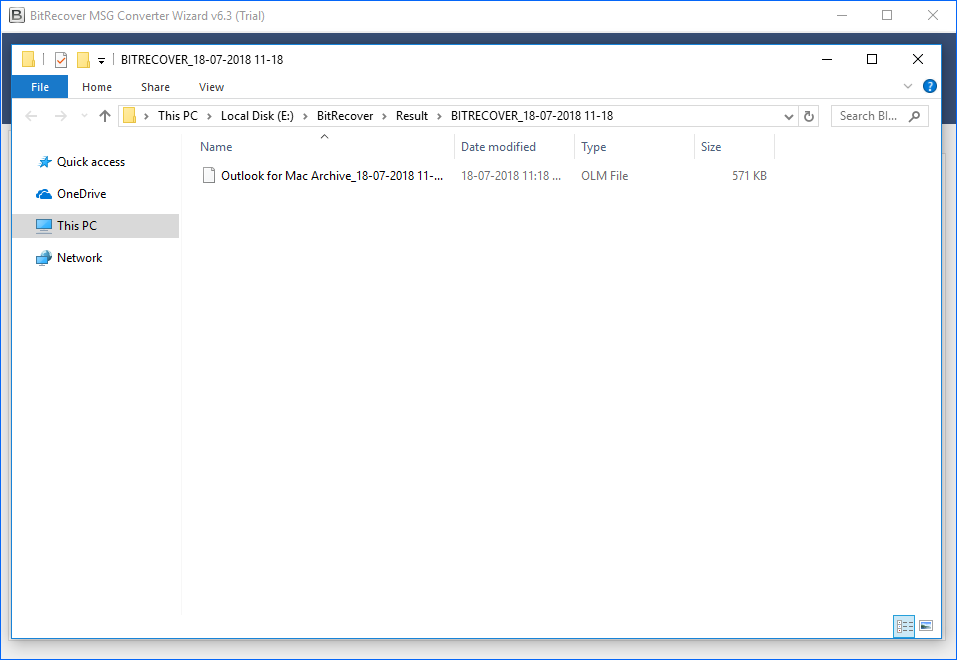Open the File ribbon tab
This screenshot has width=957, height=660.
(x=40, y=87)
